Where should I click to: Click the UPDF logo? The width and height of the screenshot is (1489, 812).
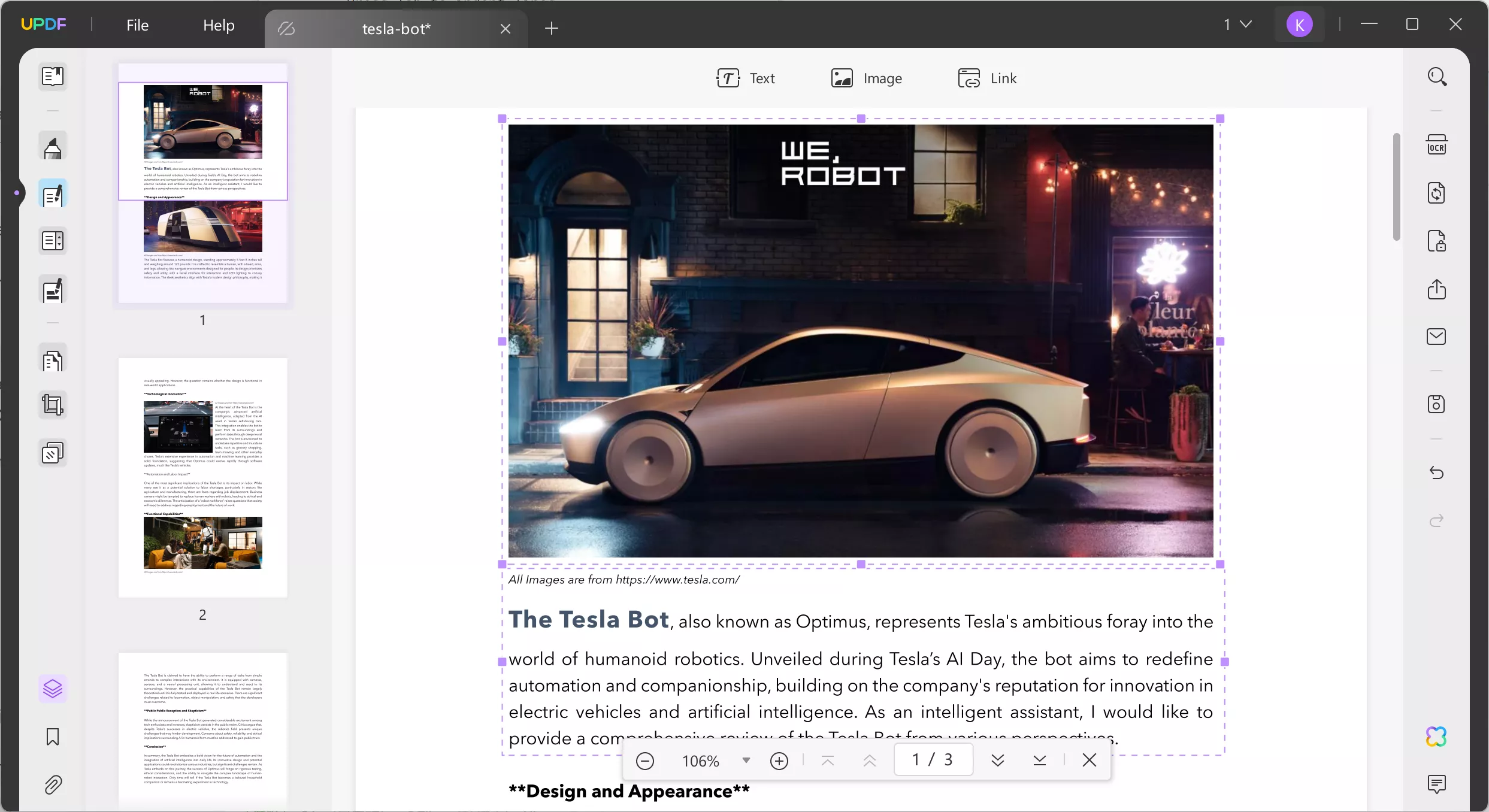tap(43, 25)
